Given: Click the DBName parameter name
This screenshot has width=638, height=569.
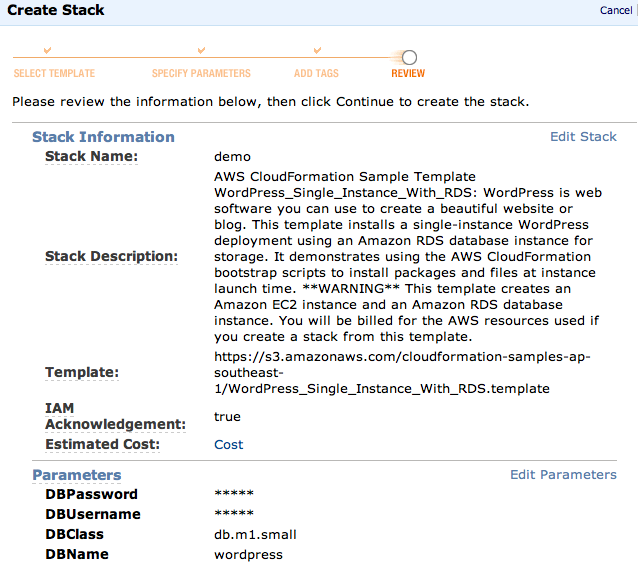Looking at the screenshot, I should [x=77, y=554].
